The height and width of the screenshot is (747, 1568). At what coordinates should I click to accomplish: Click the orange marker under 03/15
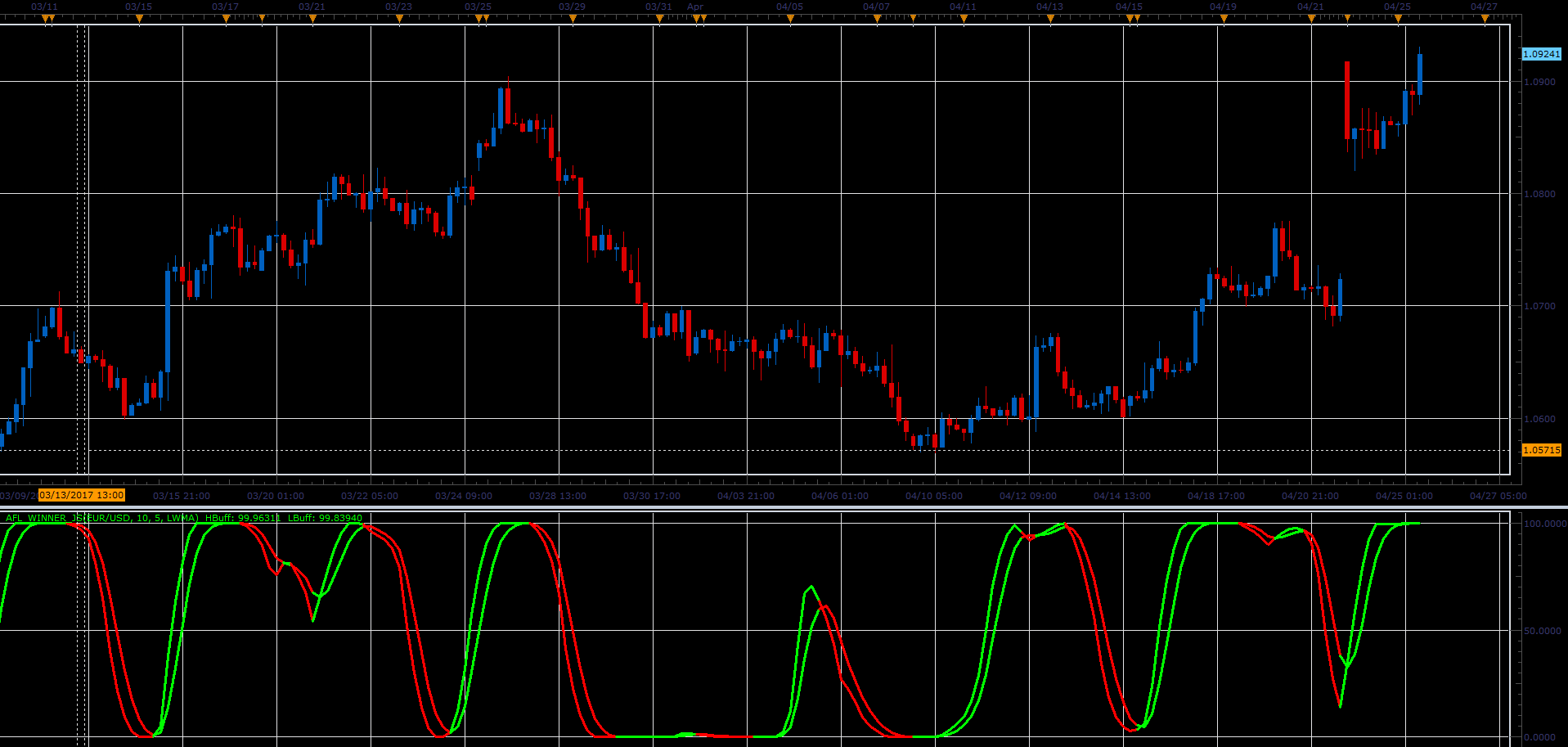tap(139, 18)
